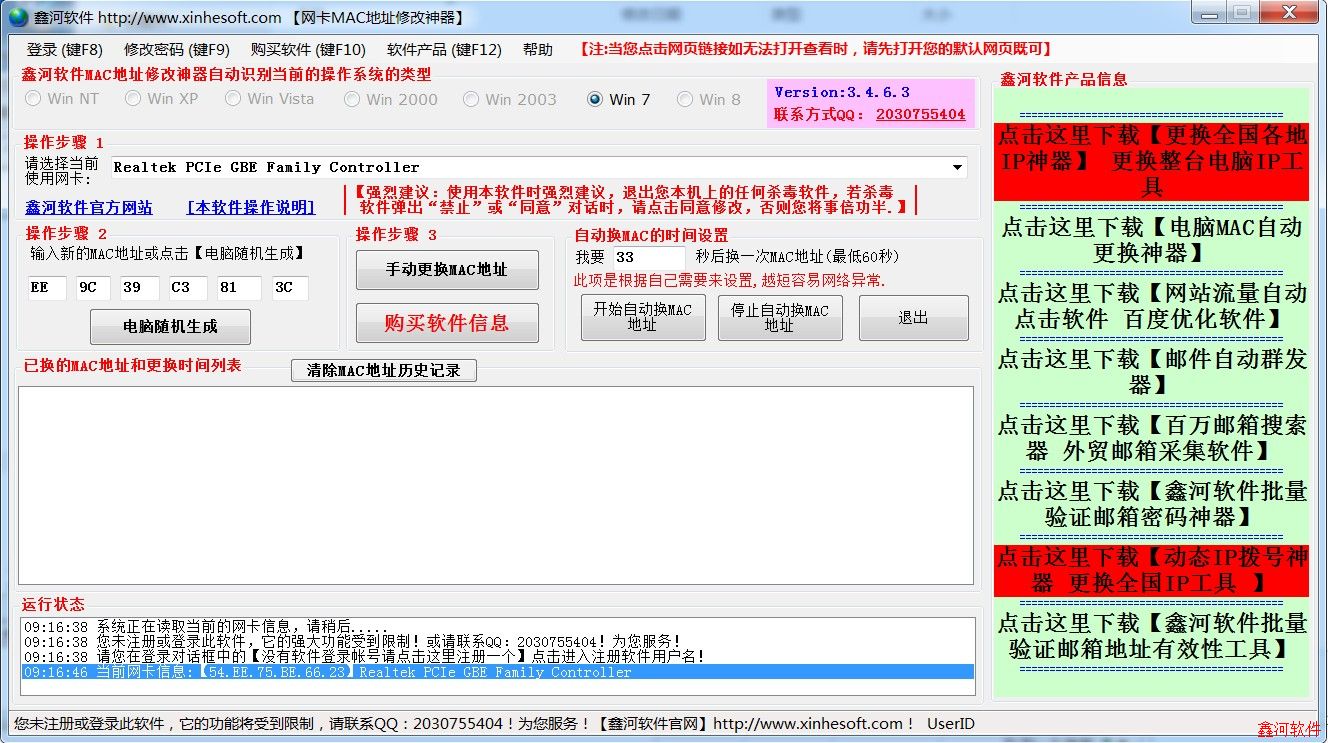Click the 邮件自动群发器 download link
This screenshot has width=1328, height=743.
1151,372
